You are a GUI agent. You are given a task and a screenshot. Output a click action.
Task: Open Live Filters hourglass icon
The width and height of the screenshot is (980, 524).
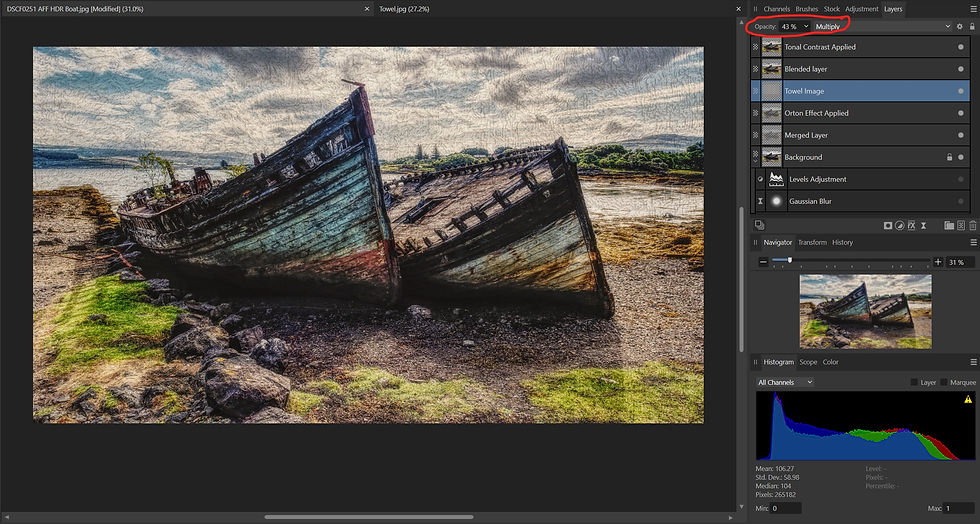click(923, 226)
